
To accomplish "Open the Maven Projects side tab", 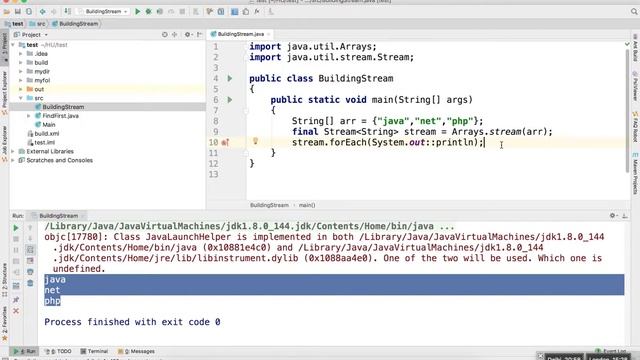I will pos(635,173).
